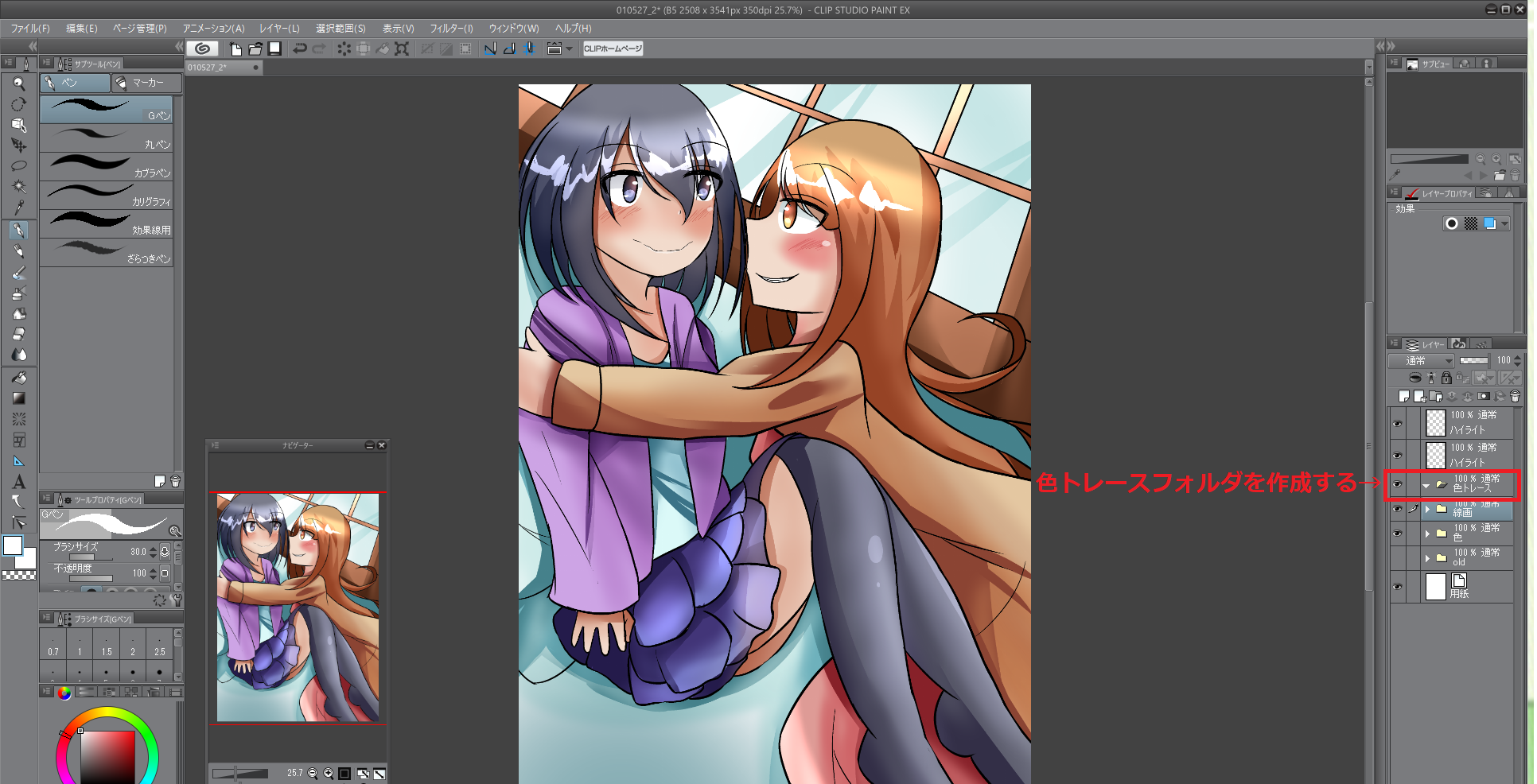
Task: Toggle visibility of the 用紙 paper layer
Action: tap(1398, 587)
